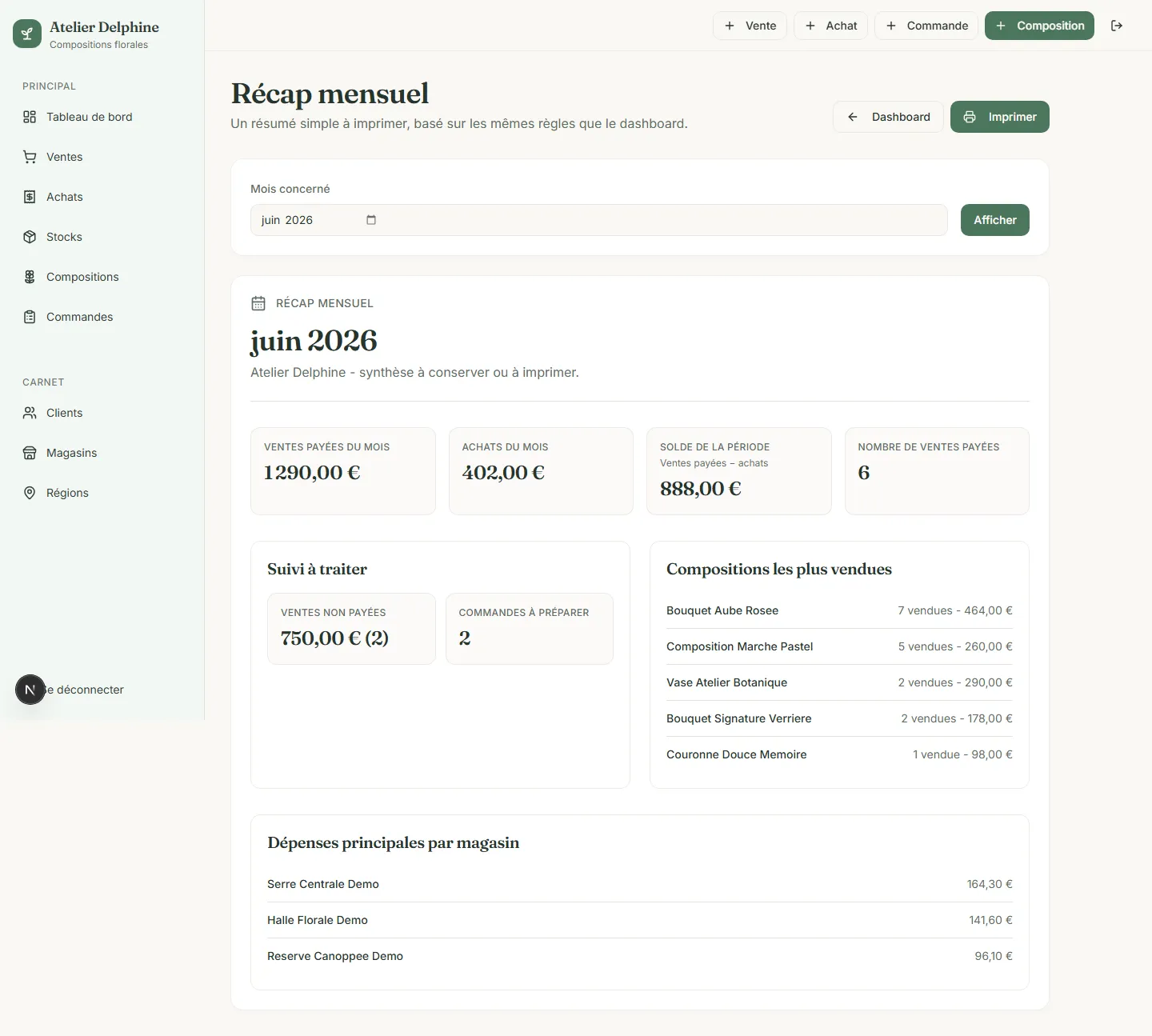Viewport: 1152px width, 1036px height.
Task: Open Régions under Carnet
Action: [102, 493]
